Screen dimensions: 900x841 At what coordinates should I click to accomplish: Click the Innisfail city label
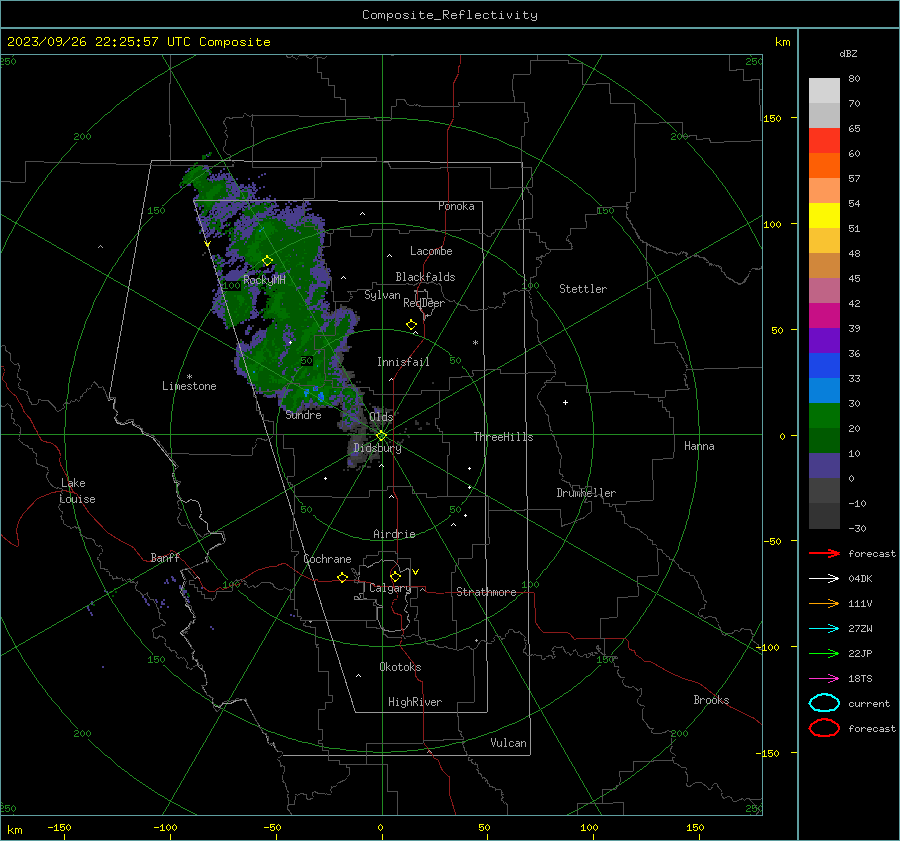point(403,362)
